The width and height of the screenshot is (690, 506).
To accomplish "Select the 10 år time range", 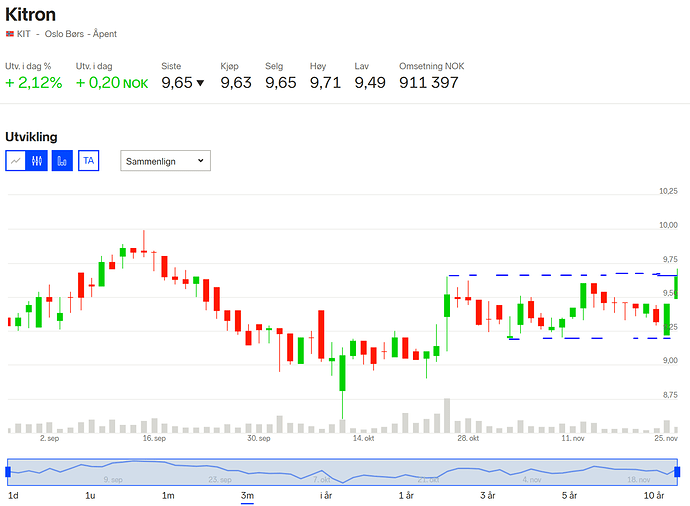I will point(654,495).
